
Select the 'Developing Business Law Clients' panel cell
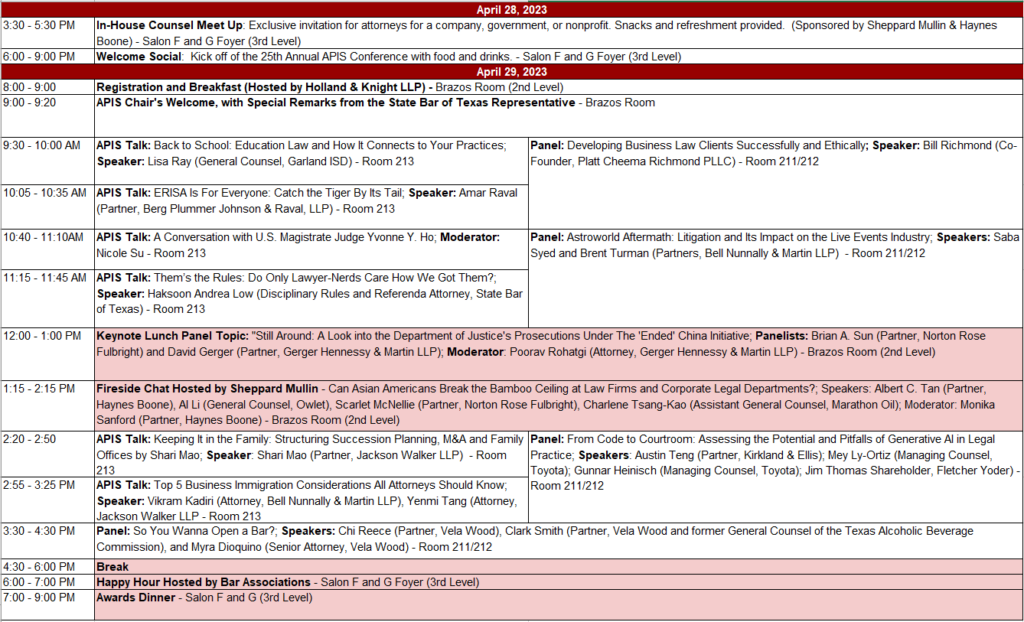(x=776, y=183)
